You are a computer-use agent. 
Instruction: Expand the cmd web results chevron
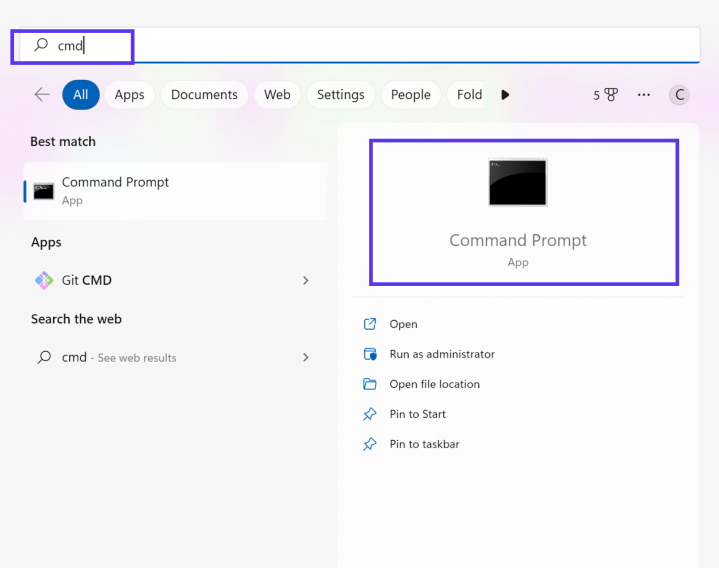click(x=305, y=357)
